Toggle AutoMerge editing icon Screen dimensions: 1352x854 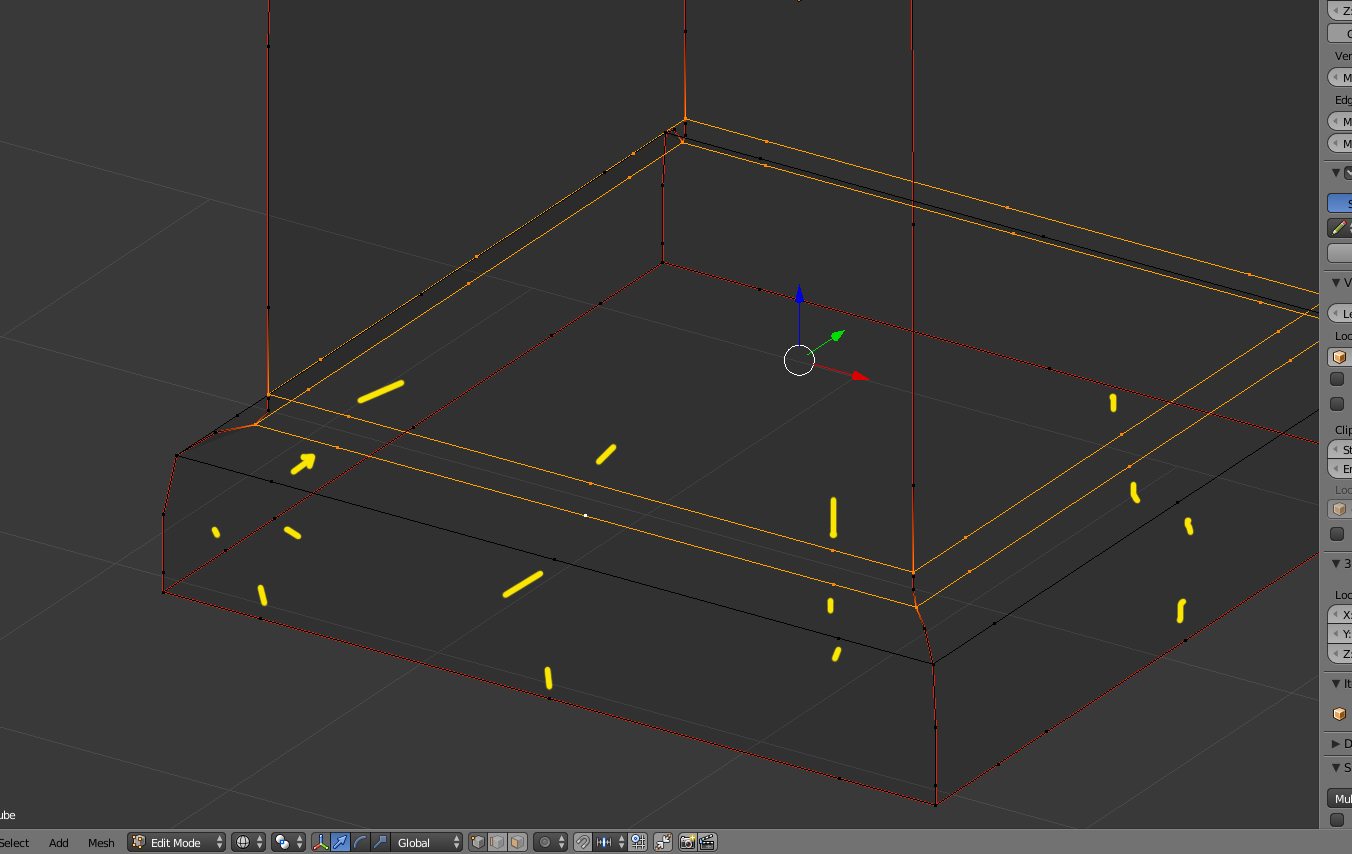coord(663,843)
